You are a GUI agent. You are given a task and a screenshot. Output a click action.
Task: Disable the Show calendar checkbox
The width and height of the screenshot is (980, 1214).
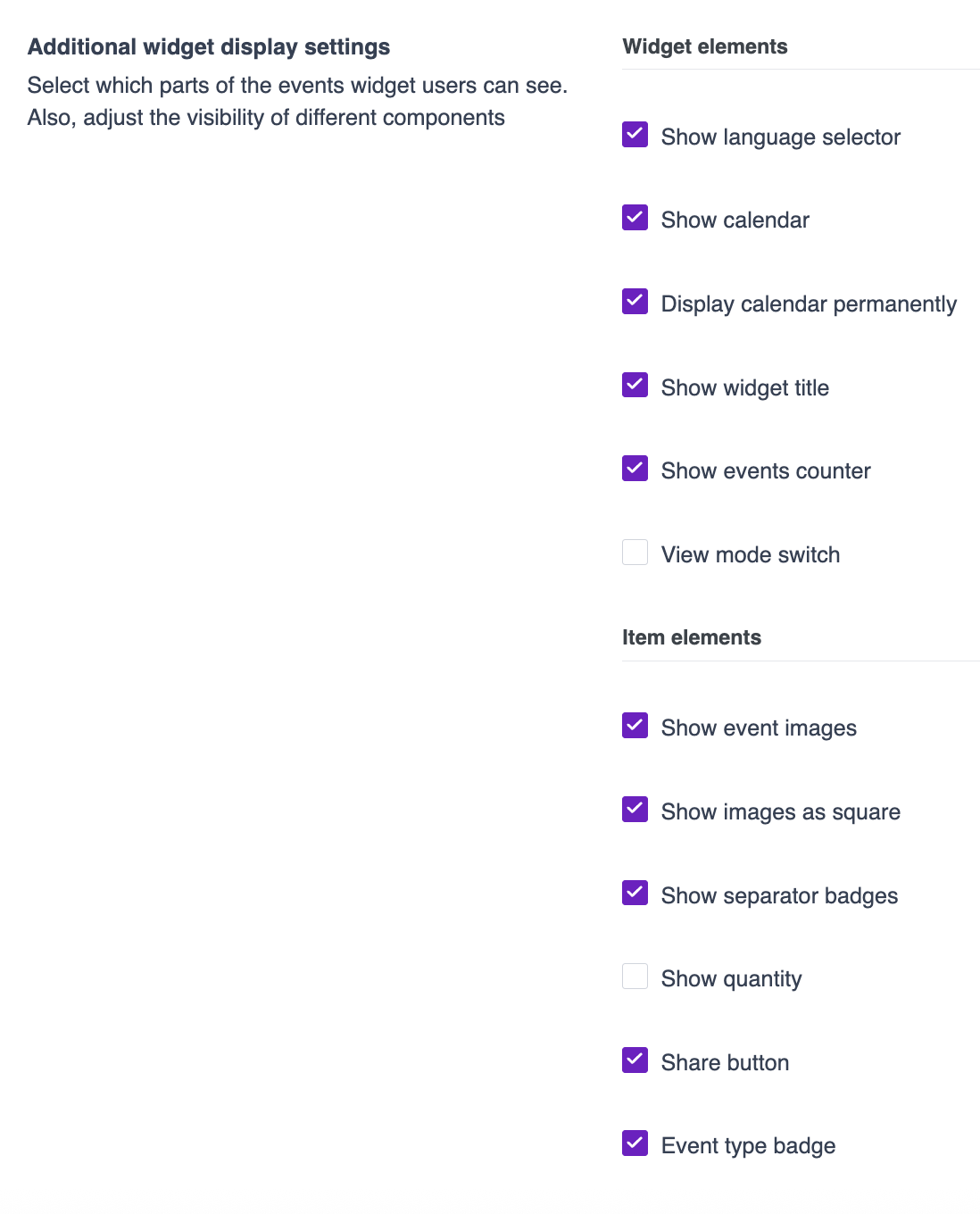point(635,218)
